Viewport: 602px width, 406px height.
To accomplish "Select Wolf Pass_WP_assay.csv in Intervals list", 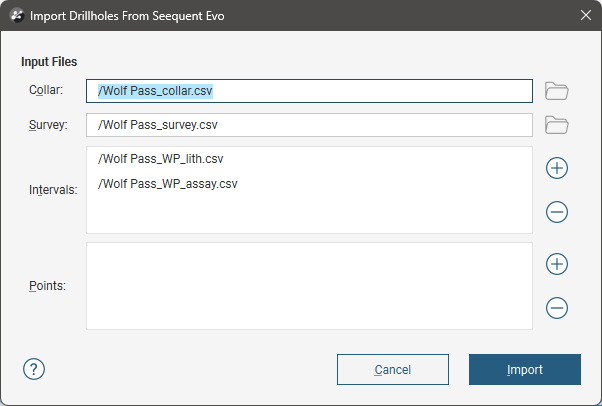I will click(x=167, y=184).
